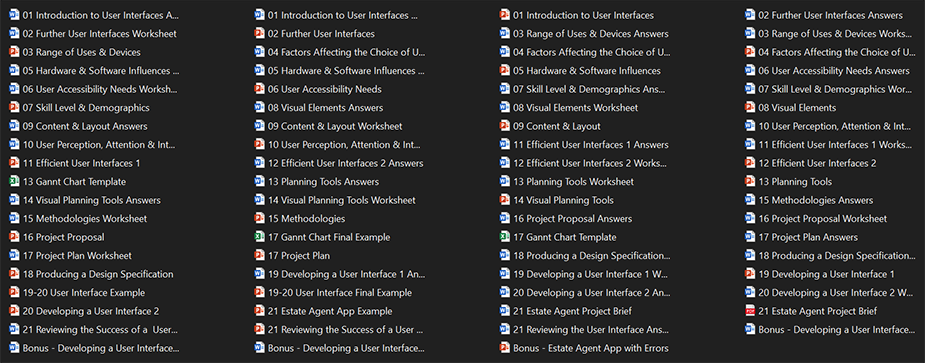
Task: Select file name '19 Developing a User Interface 1 W...'
Action: click(x=592, y=274)
